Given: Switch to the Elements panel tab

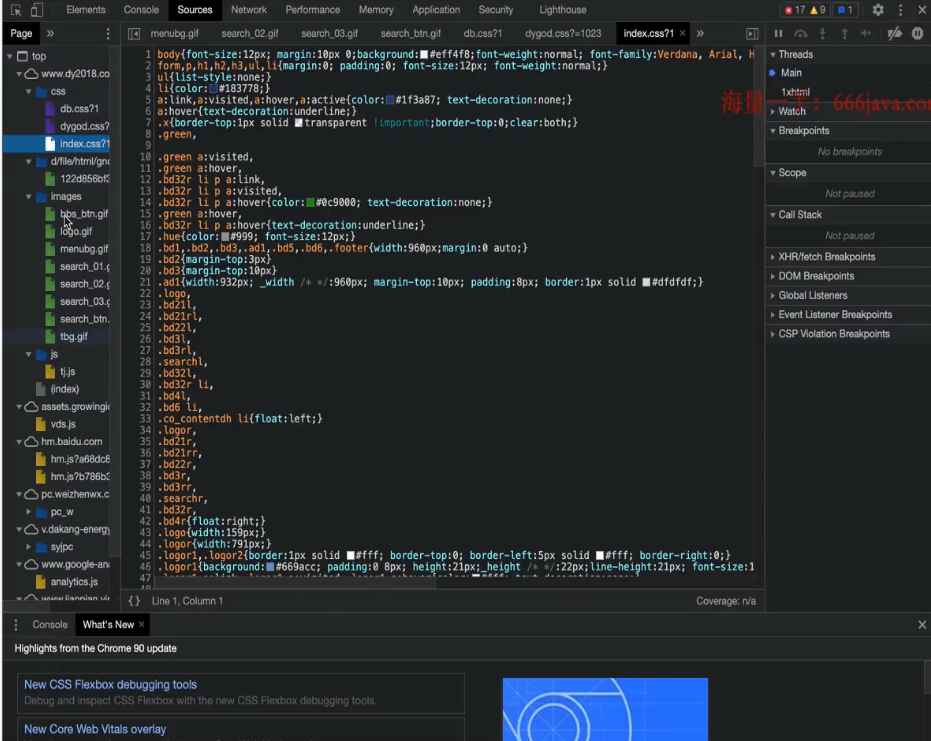Looking at the screenshot, I should pos(86,10).
